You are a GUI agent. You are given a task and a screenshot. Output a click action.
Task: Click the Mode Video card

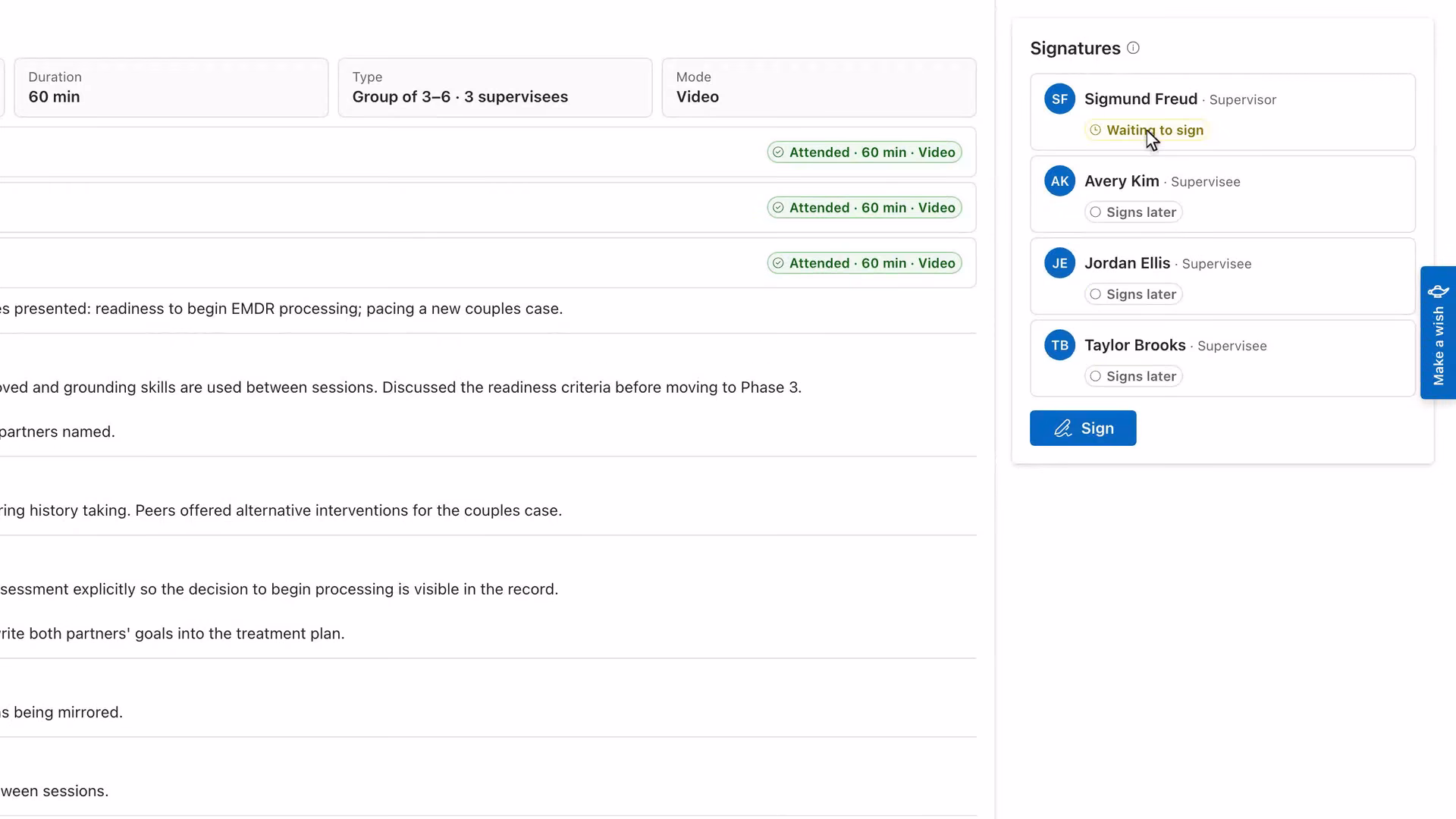pos(819,87)
